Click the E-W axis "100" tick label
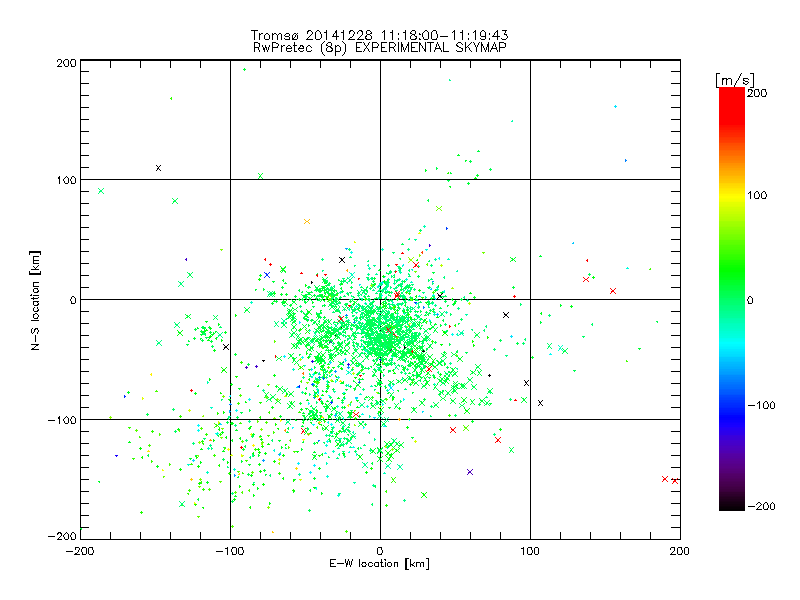The width and height of the screenshot is (800, 600). point(530,551)
